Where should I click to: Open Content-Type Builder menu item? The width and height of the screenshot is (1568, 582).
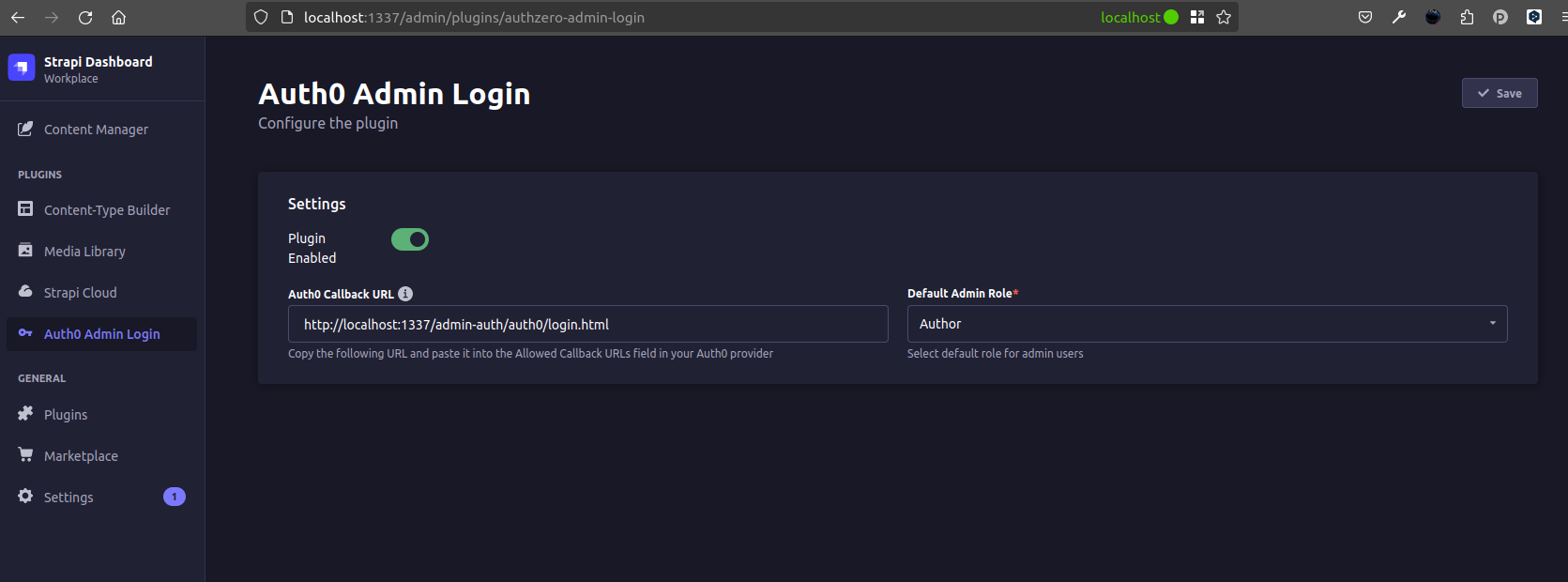102,210
